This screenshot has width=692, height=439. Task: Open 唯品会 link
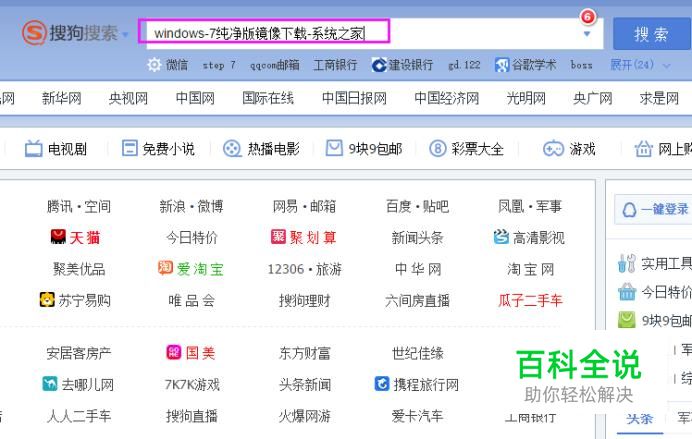(x=192, y=301)
